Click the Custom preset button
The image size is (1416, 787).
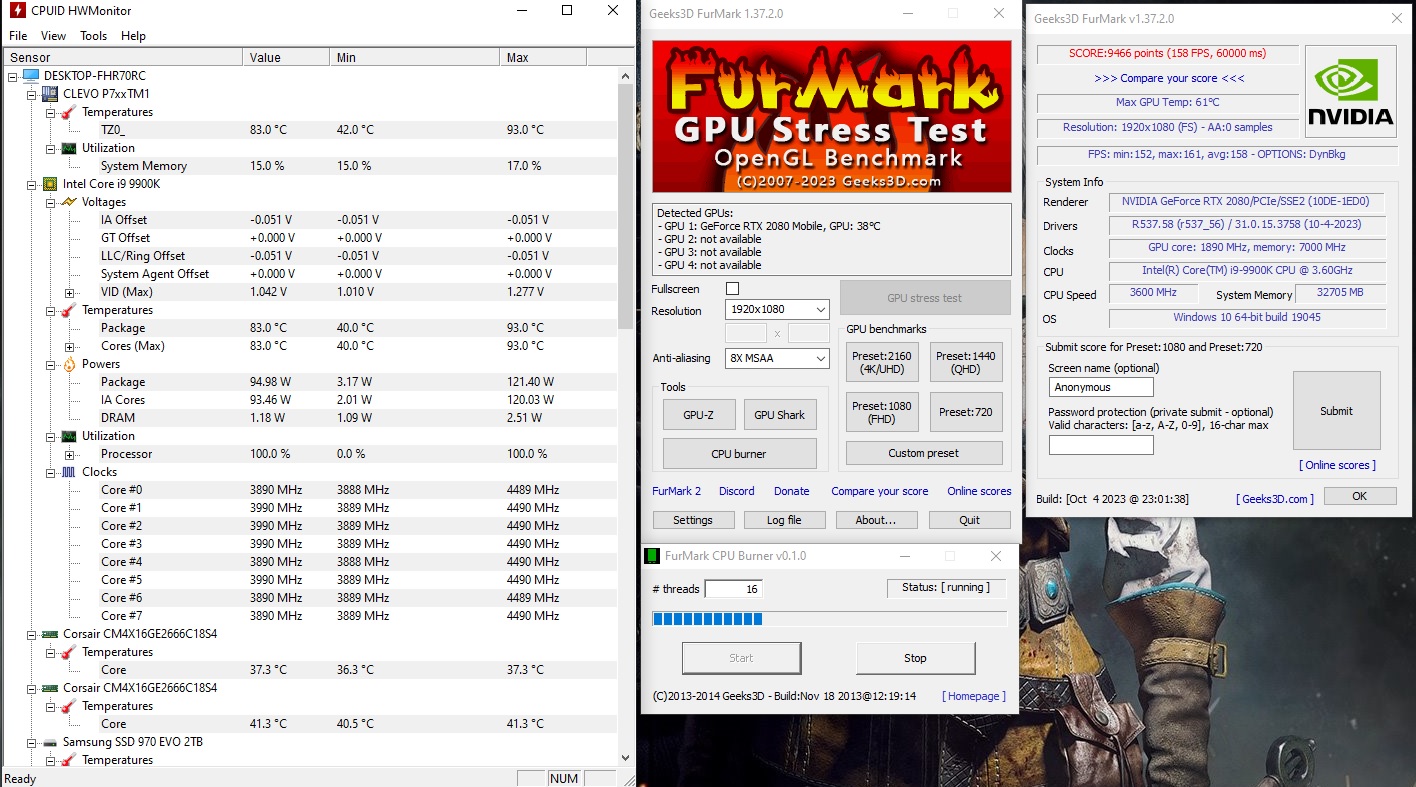click(924, 453)
